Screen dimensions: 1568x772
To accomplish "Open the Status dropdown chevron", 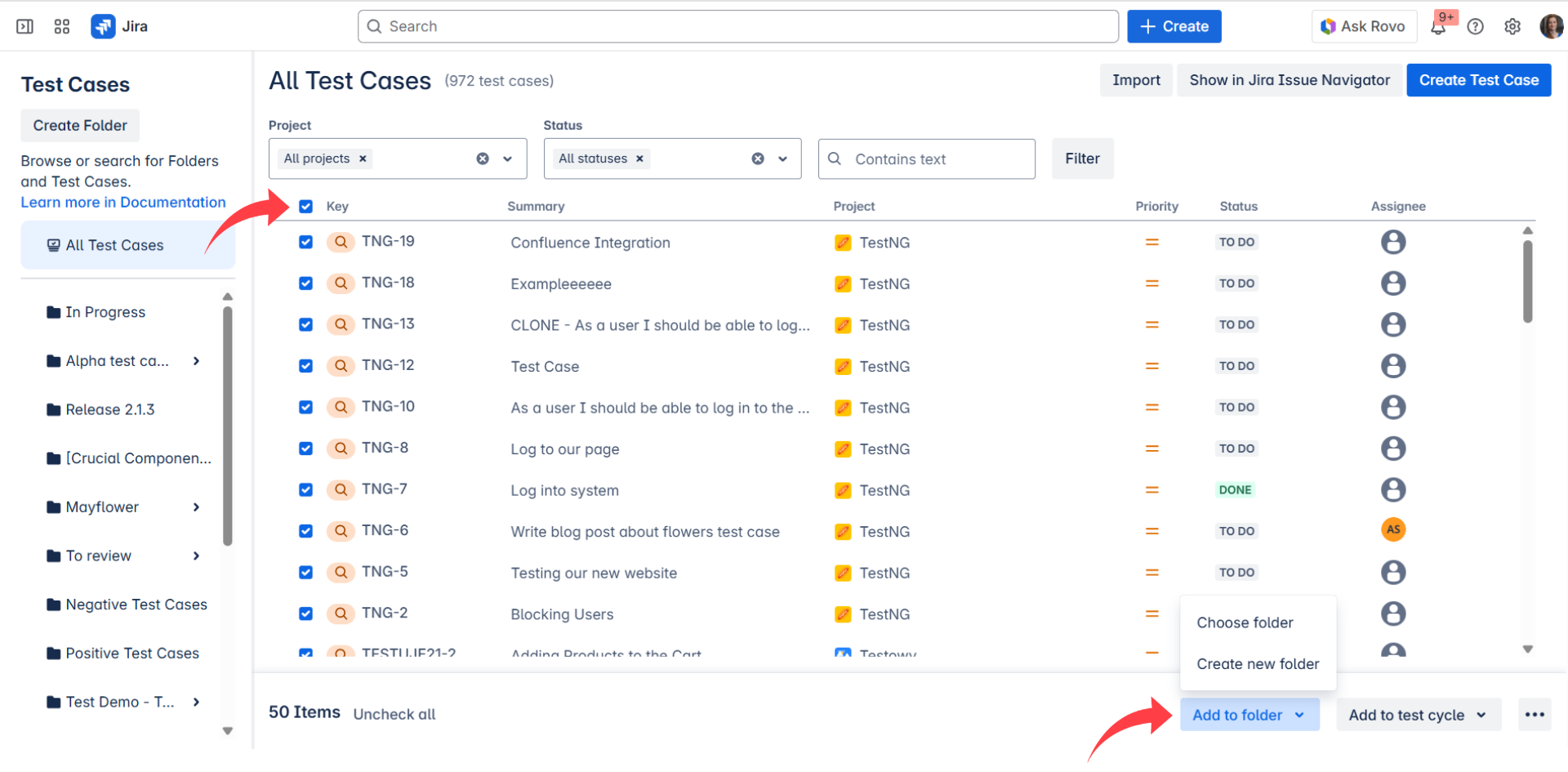I will click(x=783, y=158).
